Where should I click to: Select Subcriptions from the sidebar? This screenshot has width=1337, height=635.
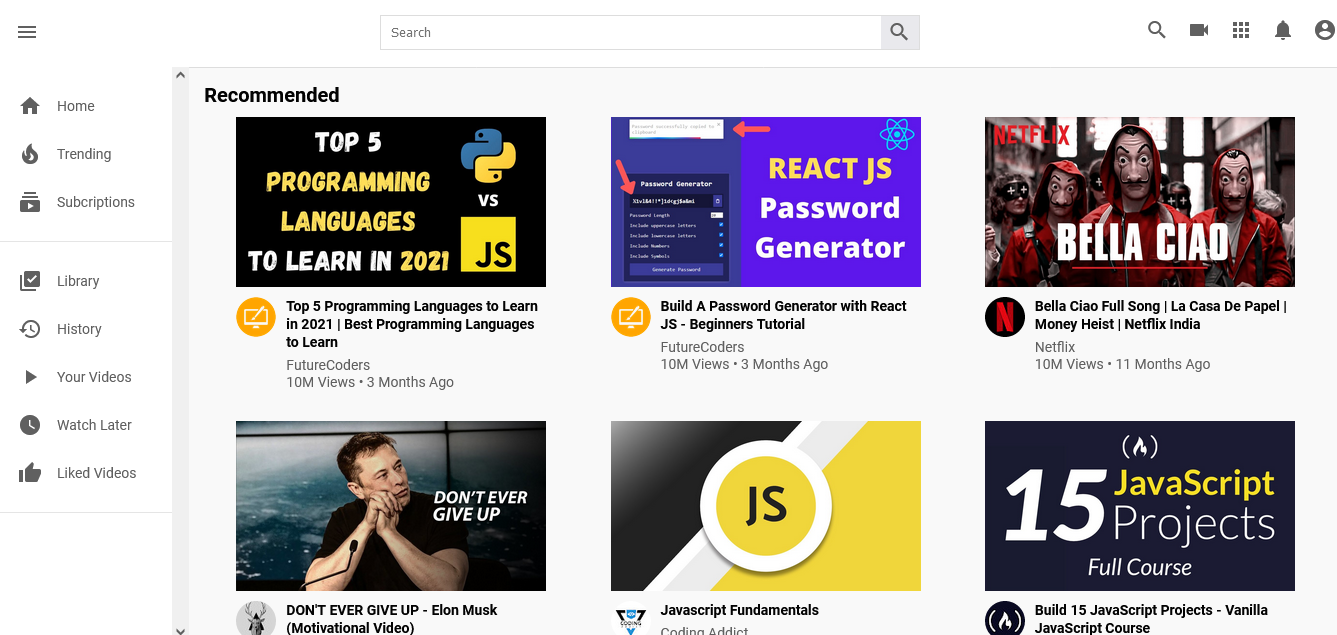coord(95,202)
